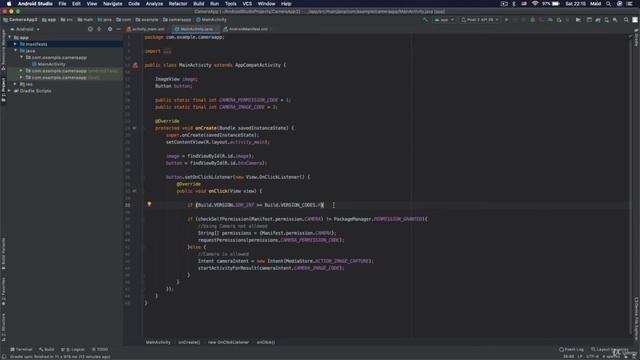Open the Event Log
Image resolution: width=640 pixels, height=360 pixels.
pos(571,349)
